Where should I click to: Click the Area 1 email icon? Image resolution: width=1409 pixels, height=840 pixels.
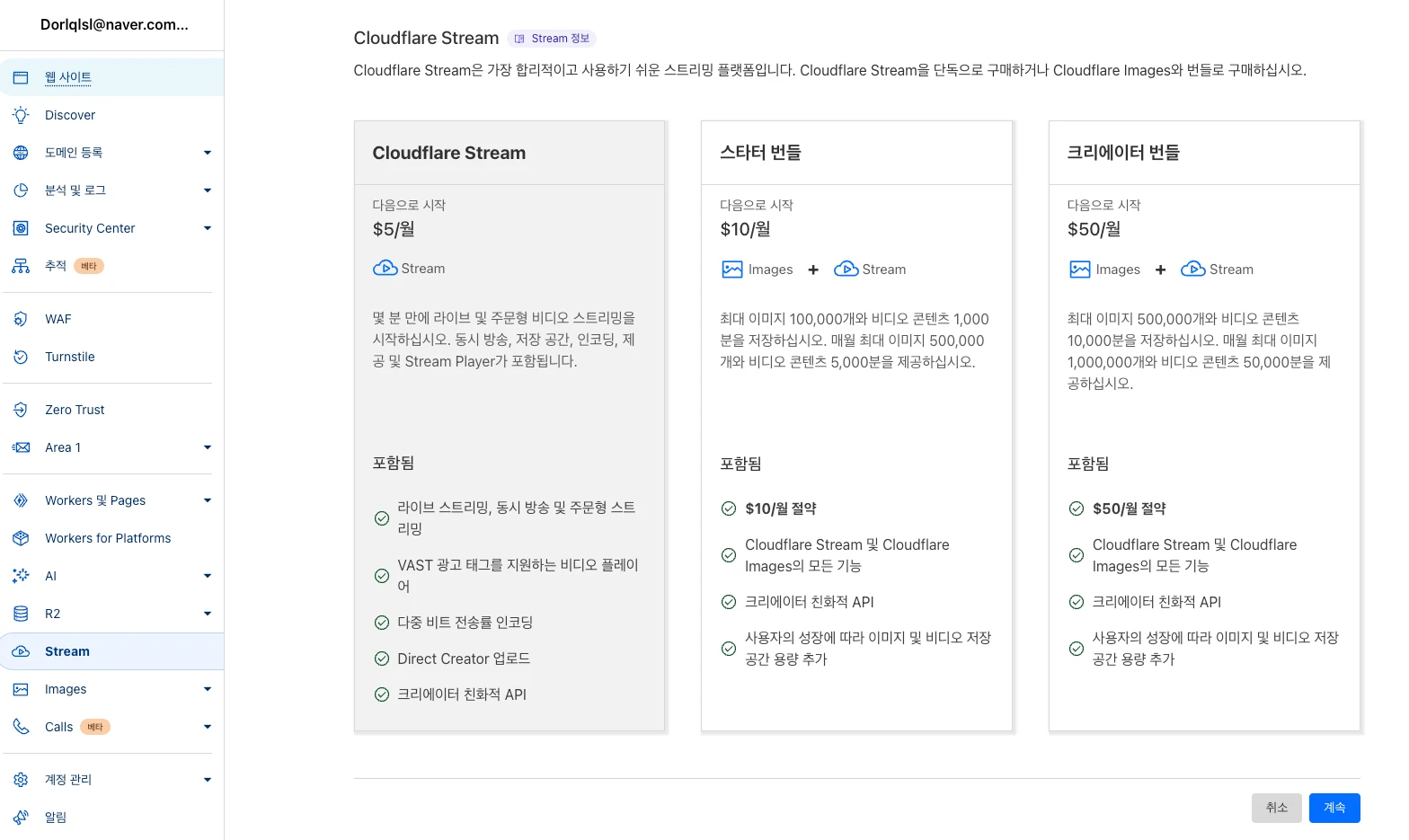pos(21,447)
